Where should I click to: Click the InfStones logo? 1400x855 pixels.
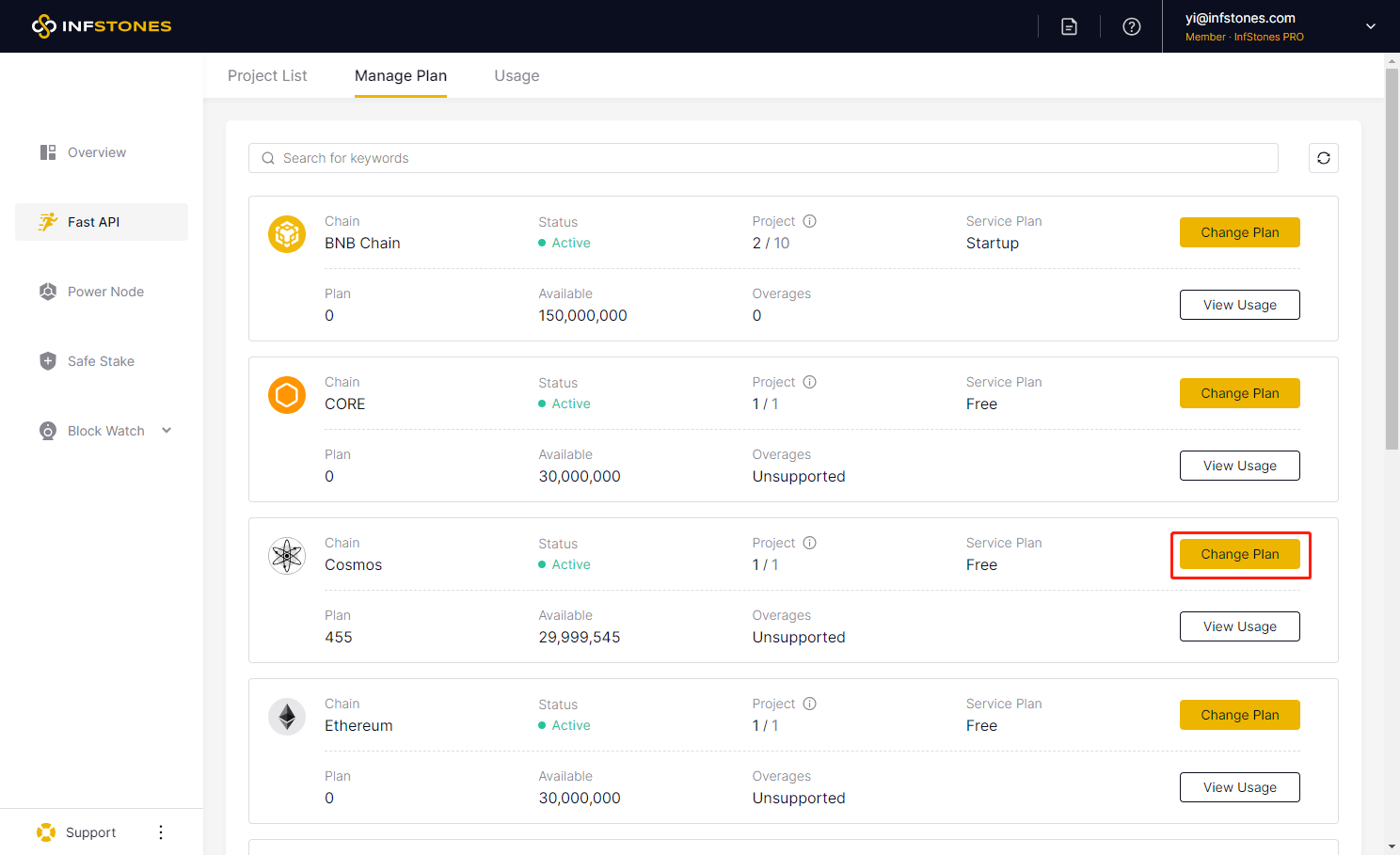tap(102, 26)
